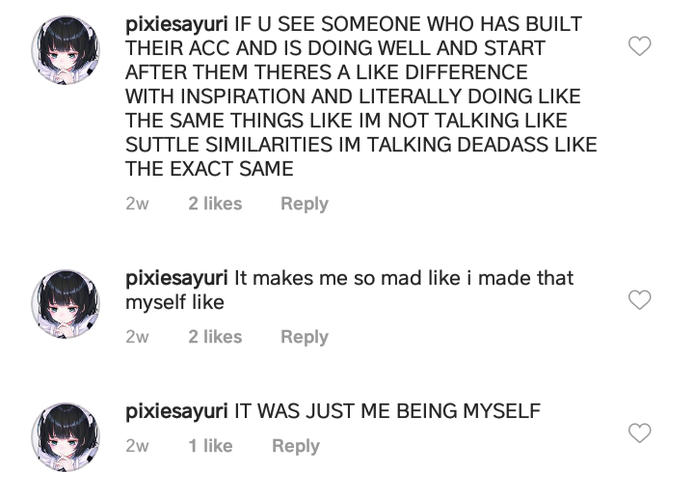Viewport: 694px width, 500px height.
Task: Like the long all-caps comment about copying accounts
Action: [638, 46]
